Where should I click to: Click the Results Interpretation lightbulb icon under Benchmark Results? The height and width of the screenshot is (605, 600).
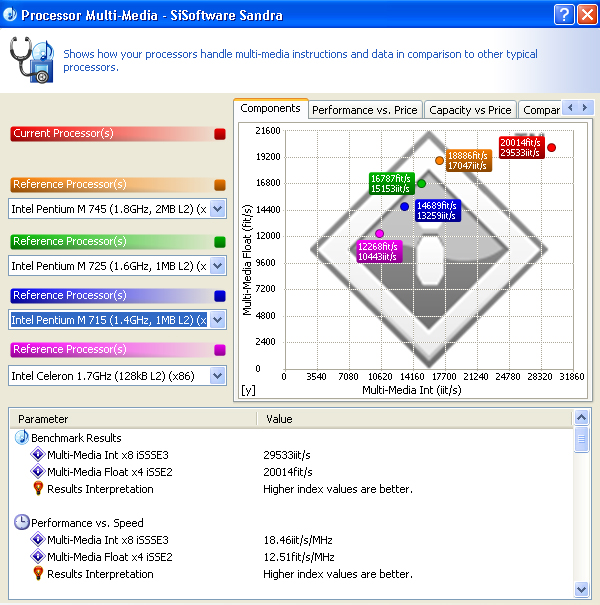point(38,489)
